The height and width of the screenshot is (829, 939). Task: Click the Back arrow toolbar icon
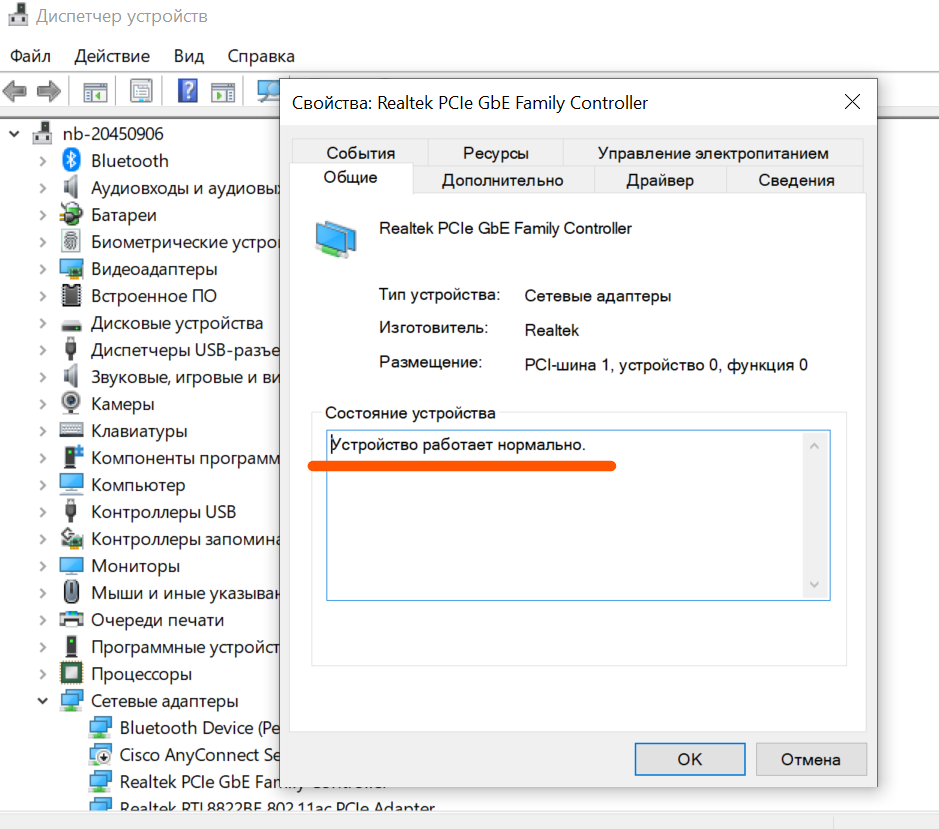(x=15, y=92)
